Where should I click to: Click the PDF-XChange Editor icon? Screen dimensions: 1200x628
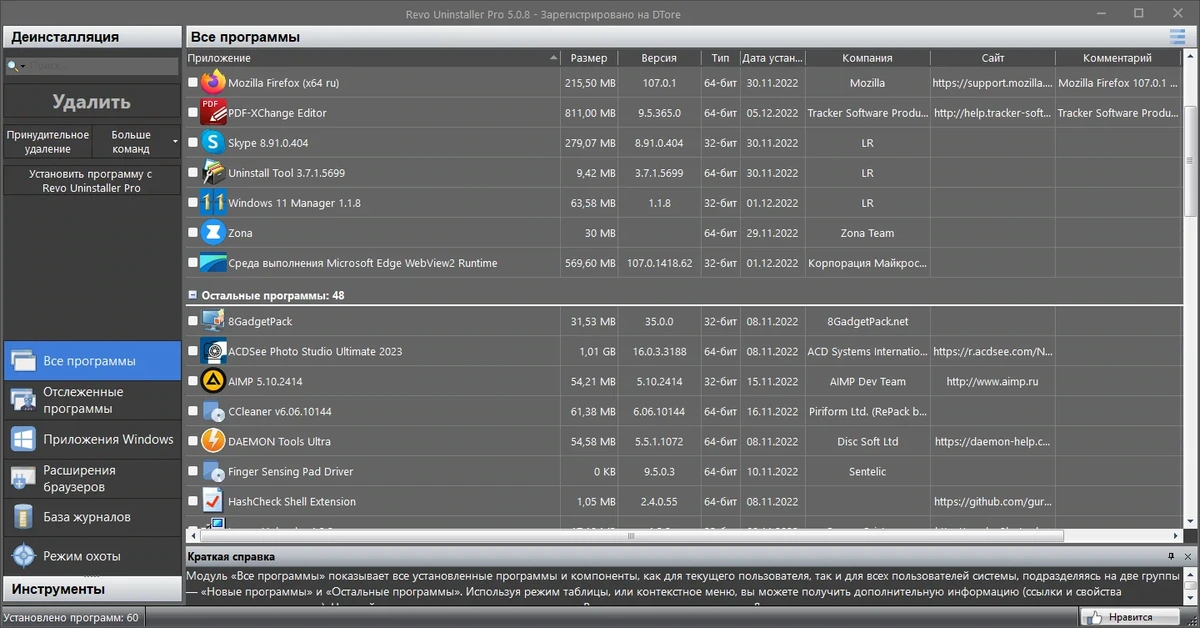[213, 113]
